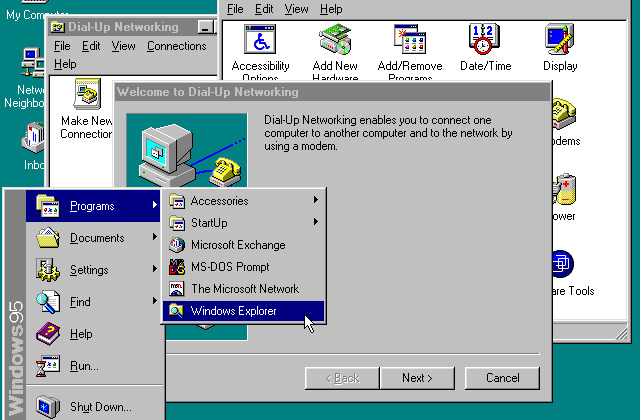The width and height of the screenshot is (640, 420).
Task: Click the Next button in wizard
Action: [417, 378]
